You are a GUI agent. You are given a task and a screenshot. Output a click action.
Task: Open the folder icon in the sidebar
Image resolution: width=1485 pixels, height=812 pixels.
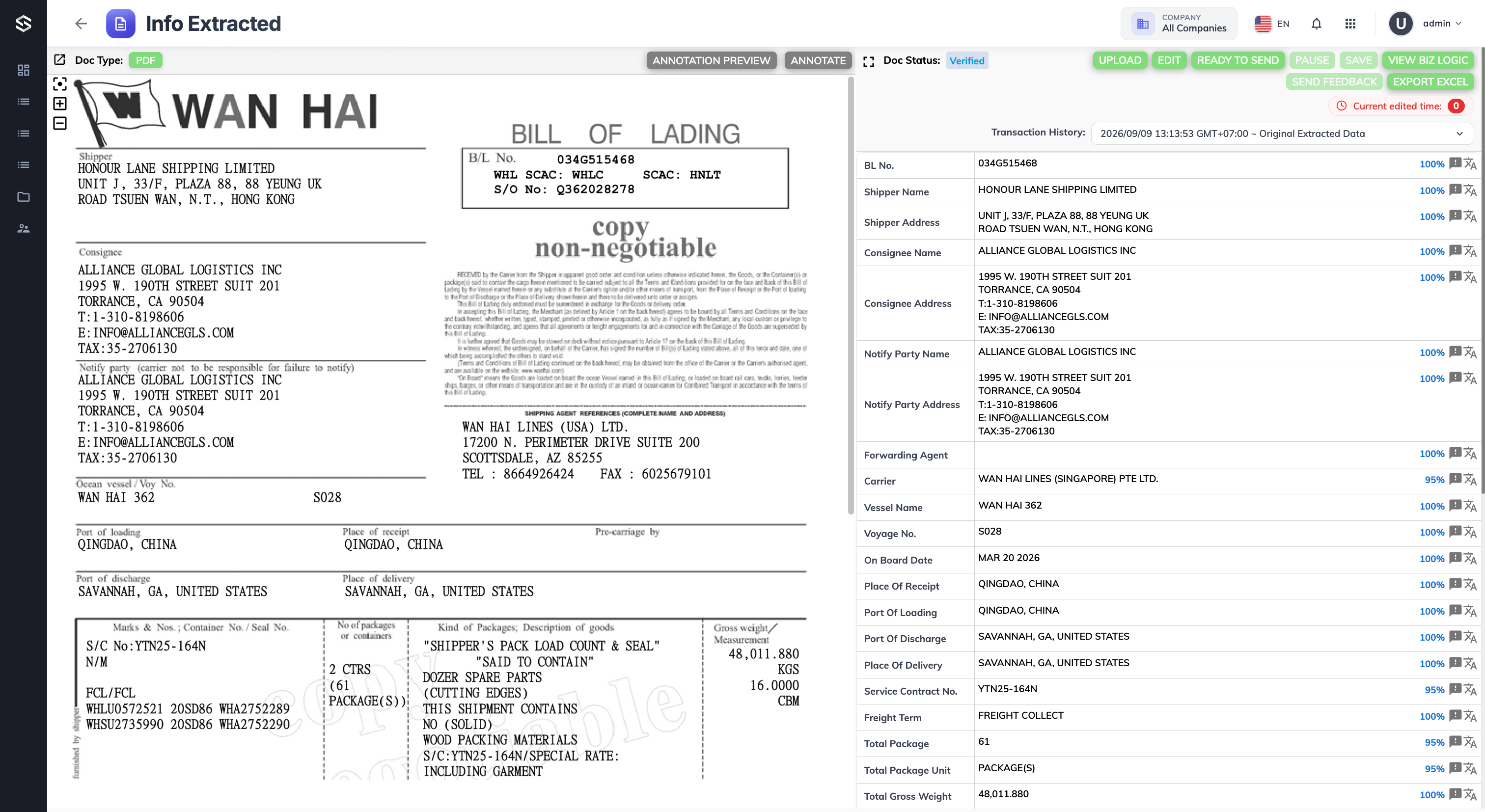[23, 196]
